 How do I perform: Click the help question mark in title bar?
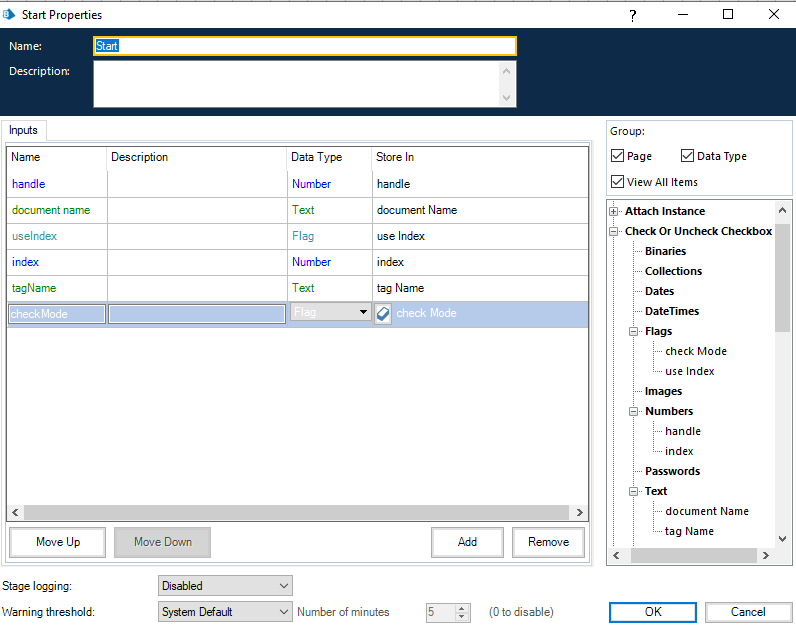click(x=632, y=15)
